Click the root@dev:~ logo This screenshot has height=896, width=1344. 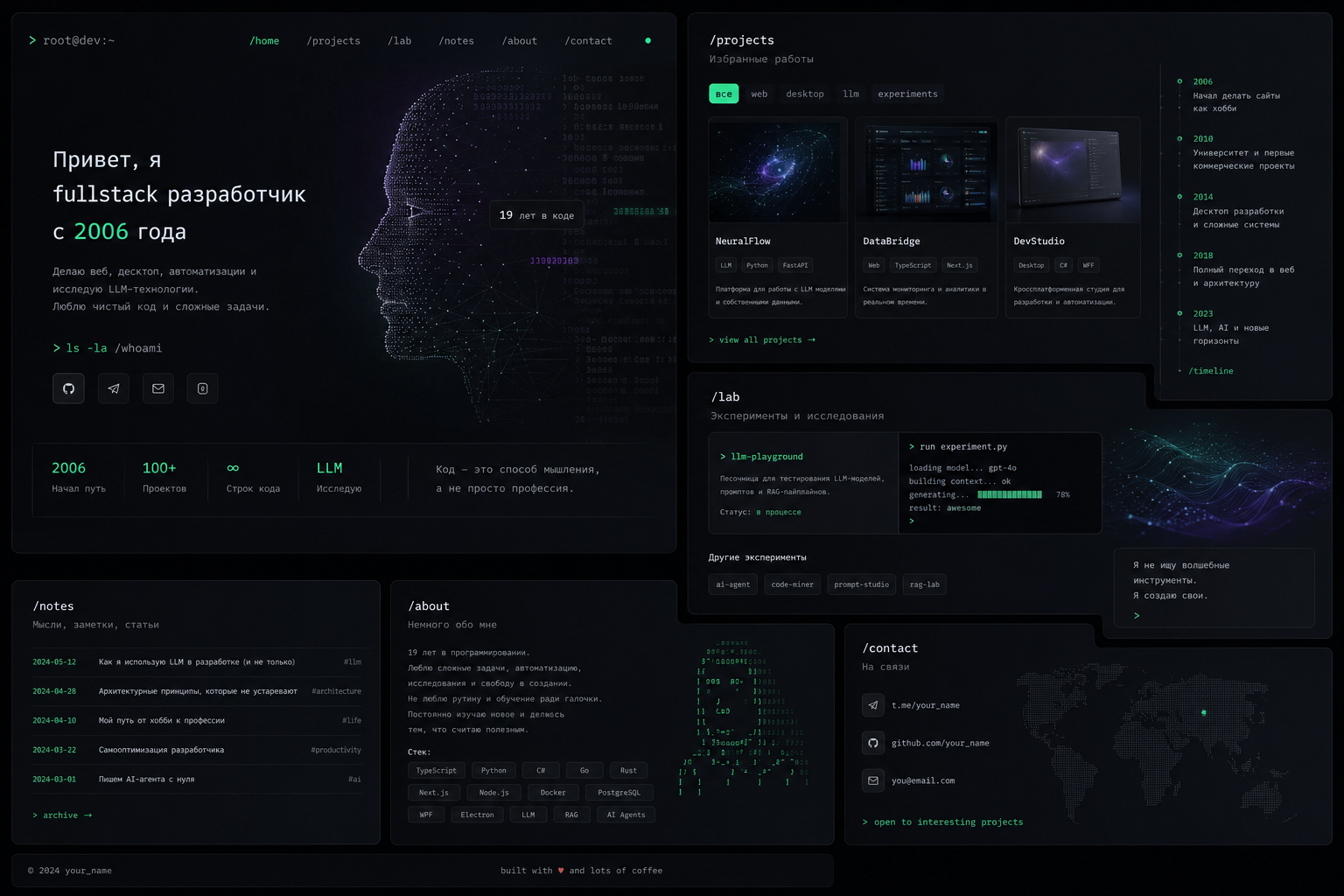tap(72, 40)
